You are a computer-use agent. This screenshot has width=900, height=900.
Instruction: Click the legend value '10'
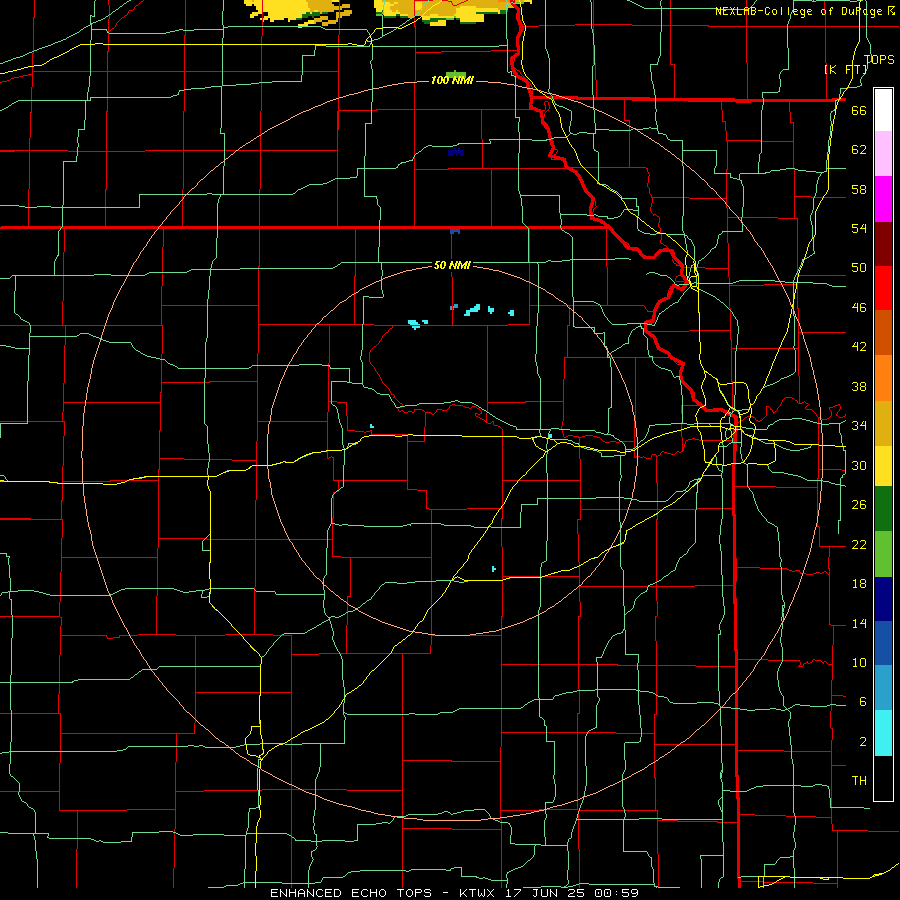(859, 662)
